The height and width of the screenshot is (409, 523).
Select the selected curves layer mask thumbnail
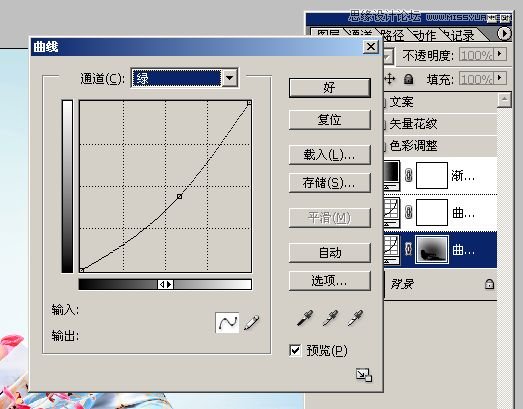432,249
